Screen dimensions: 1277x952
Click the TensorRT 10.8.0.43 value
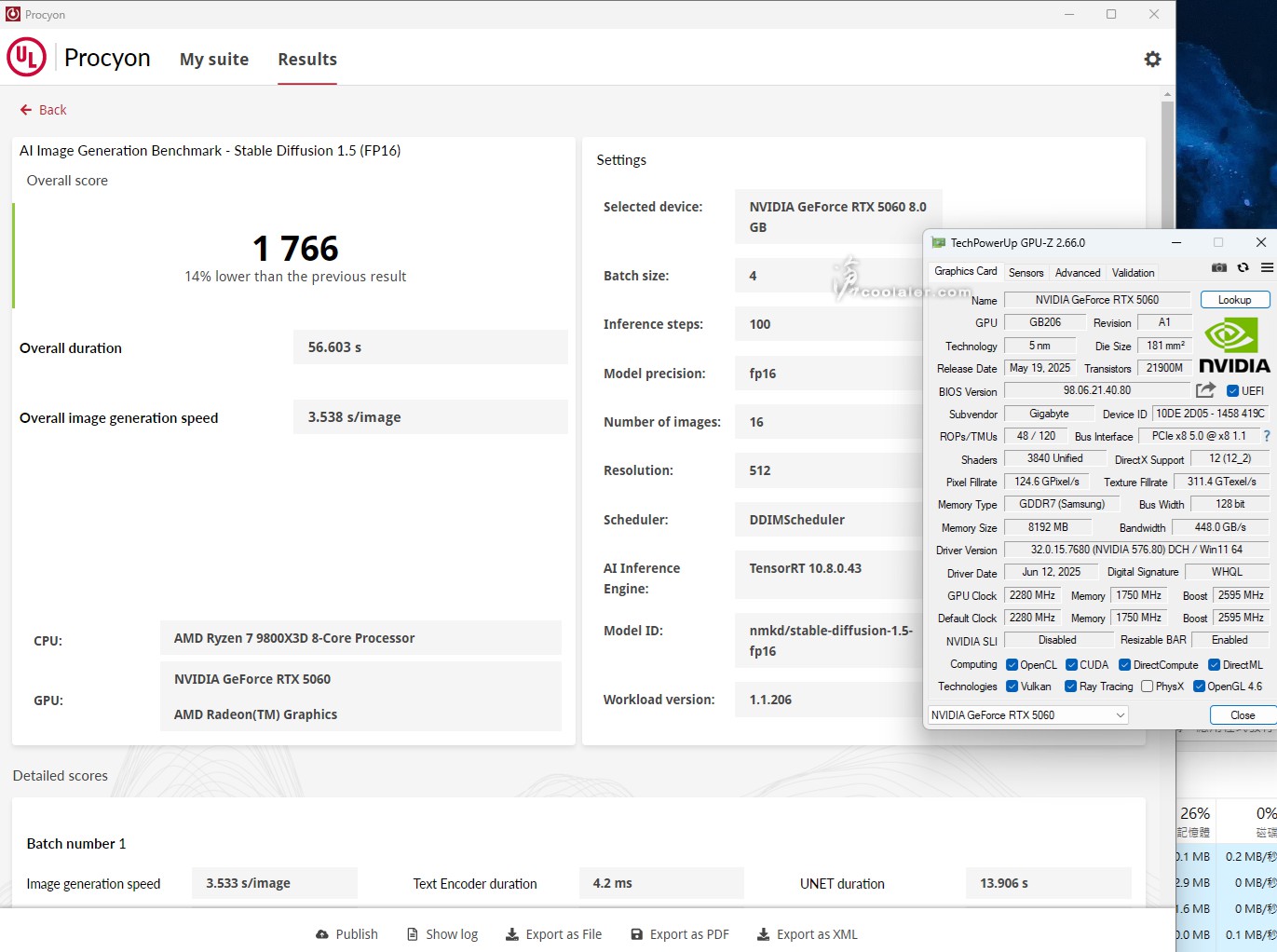tap(806, 568)
